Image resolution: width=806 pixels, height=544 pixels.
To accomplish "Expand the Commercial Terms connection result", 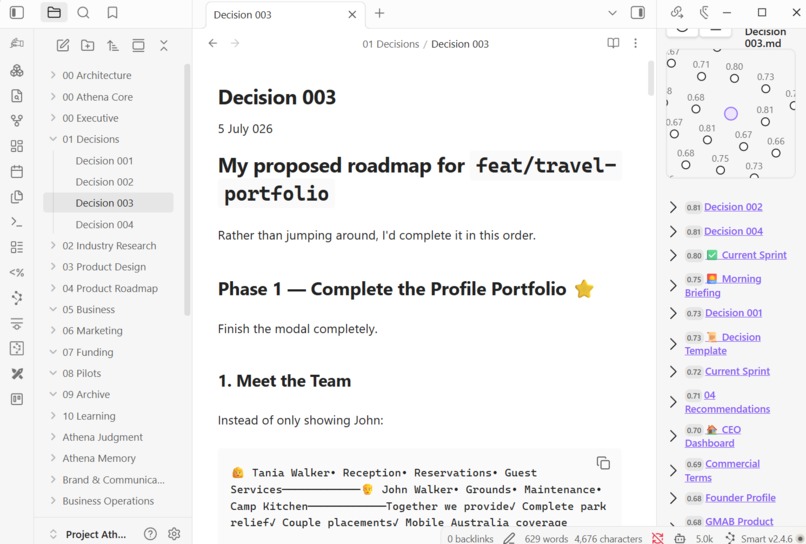I will [x=673, y=470].
